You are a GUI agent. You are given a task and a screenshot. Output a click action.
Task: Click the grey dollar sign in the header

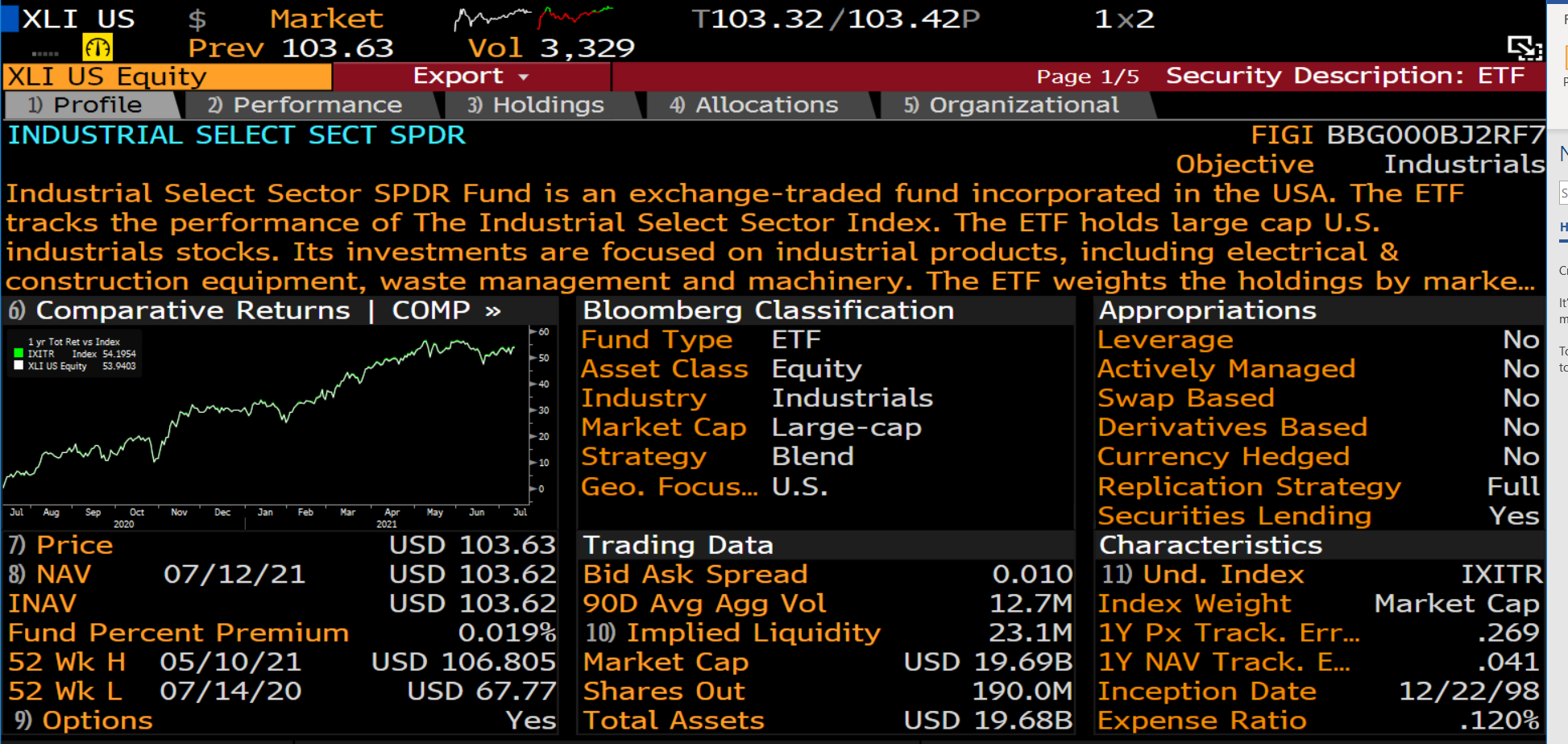pos(197,19)
